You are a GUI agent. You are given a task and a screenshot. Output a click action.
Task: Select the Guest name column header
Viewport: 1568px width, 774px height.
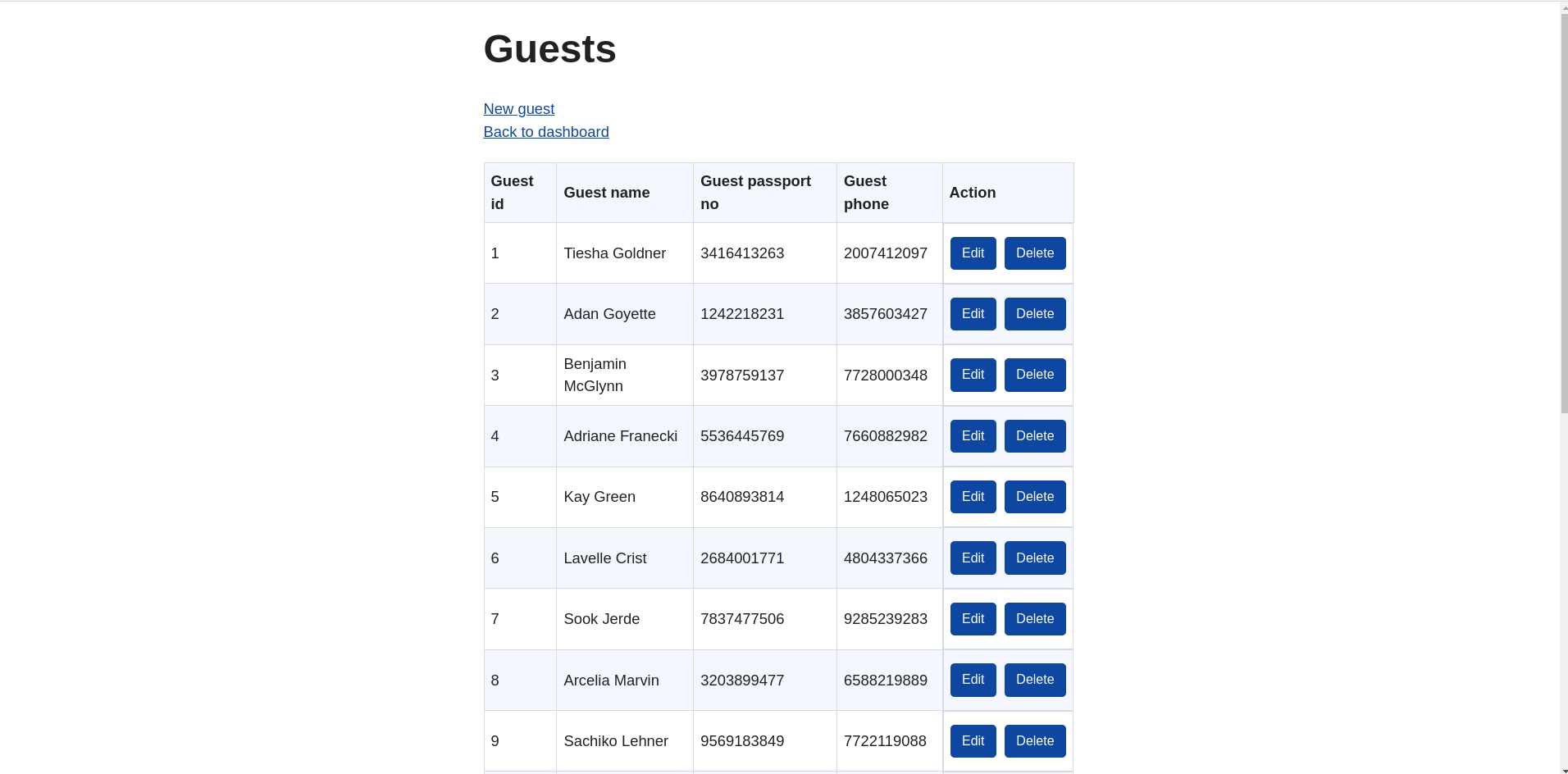coord(606,192)
